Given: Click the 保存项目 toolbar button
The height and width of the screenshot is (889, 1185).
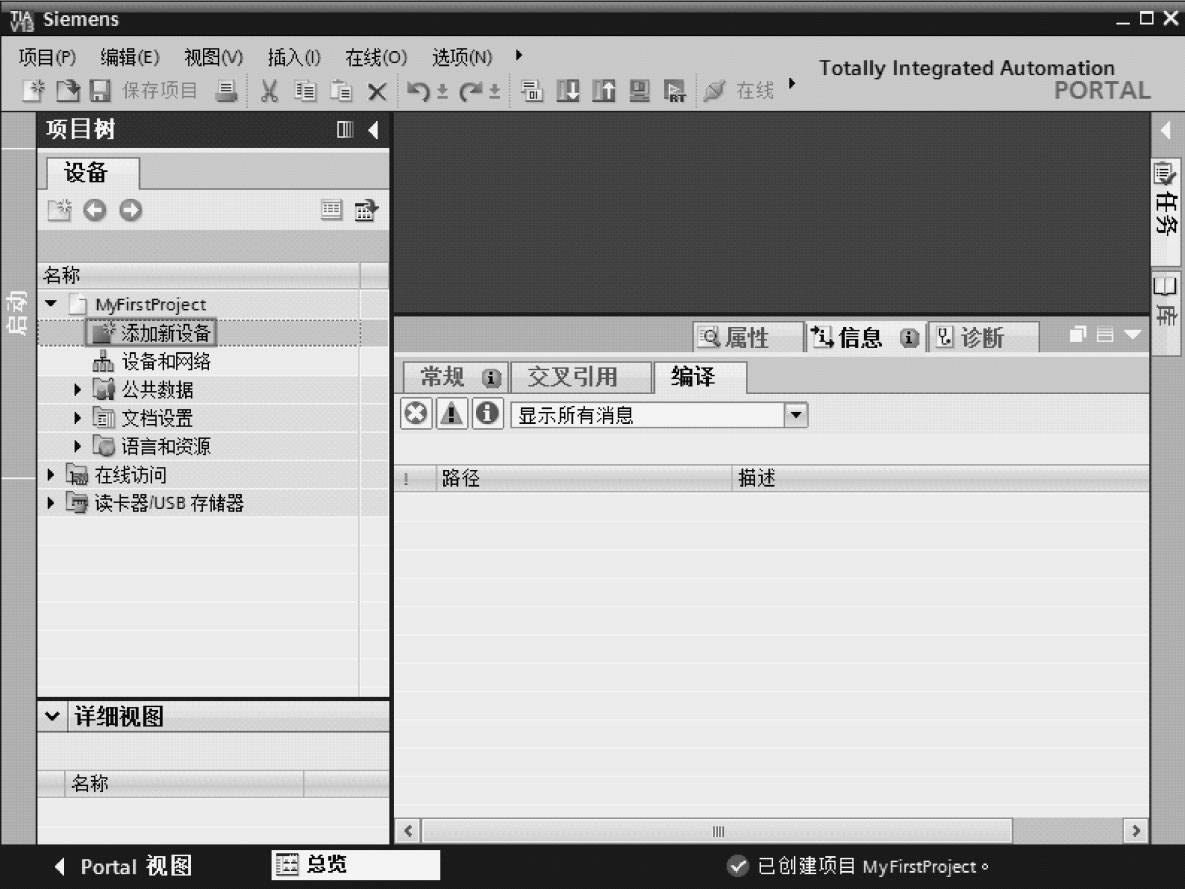Looking at the screenshot, I should 159,91.
